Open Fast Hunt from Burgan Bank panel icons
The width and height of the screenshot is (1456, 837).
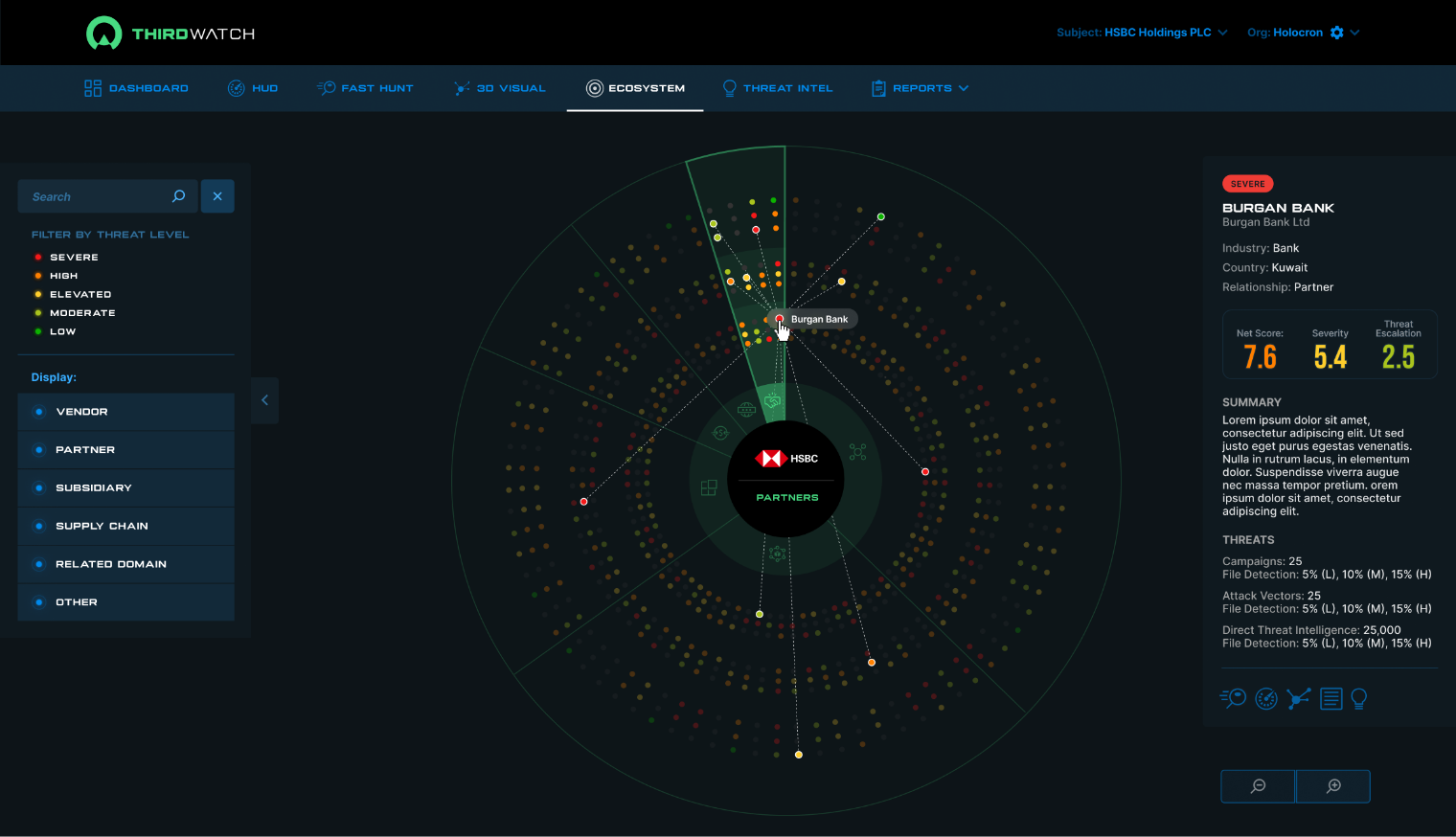pos(1233,698)
